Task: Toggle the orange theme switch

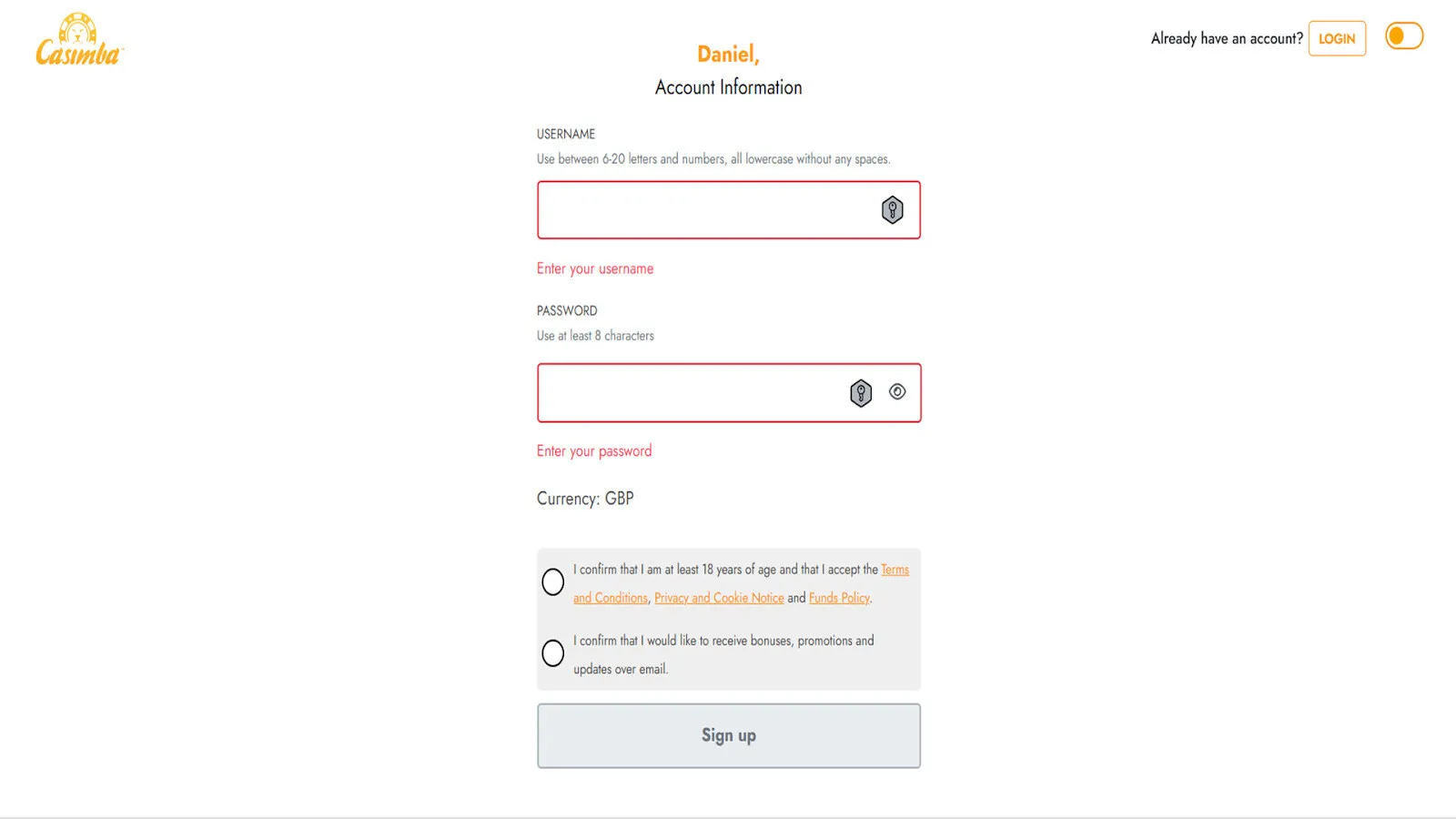Action: 1403,36
